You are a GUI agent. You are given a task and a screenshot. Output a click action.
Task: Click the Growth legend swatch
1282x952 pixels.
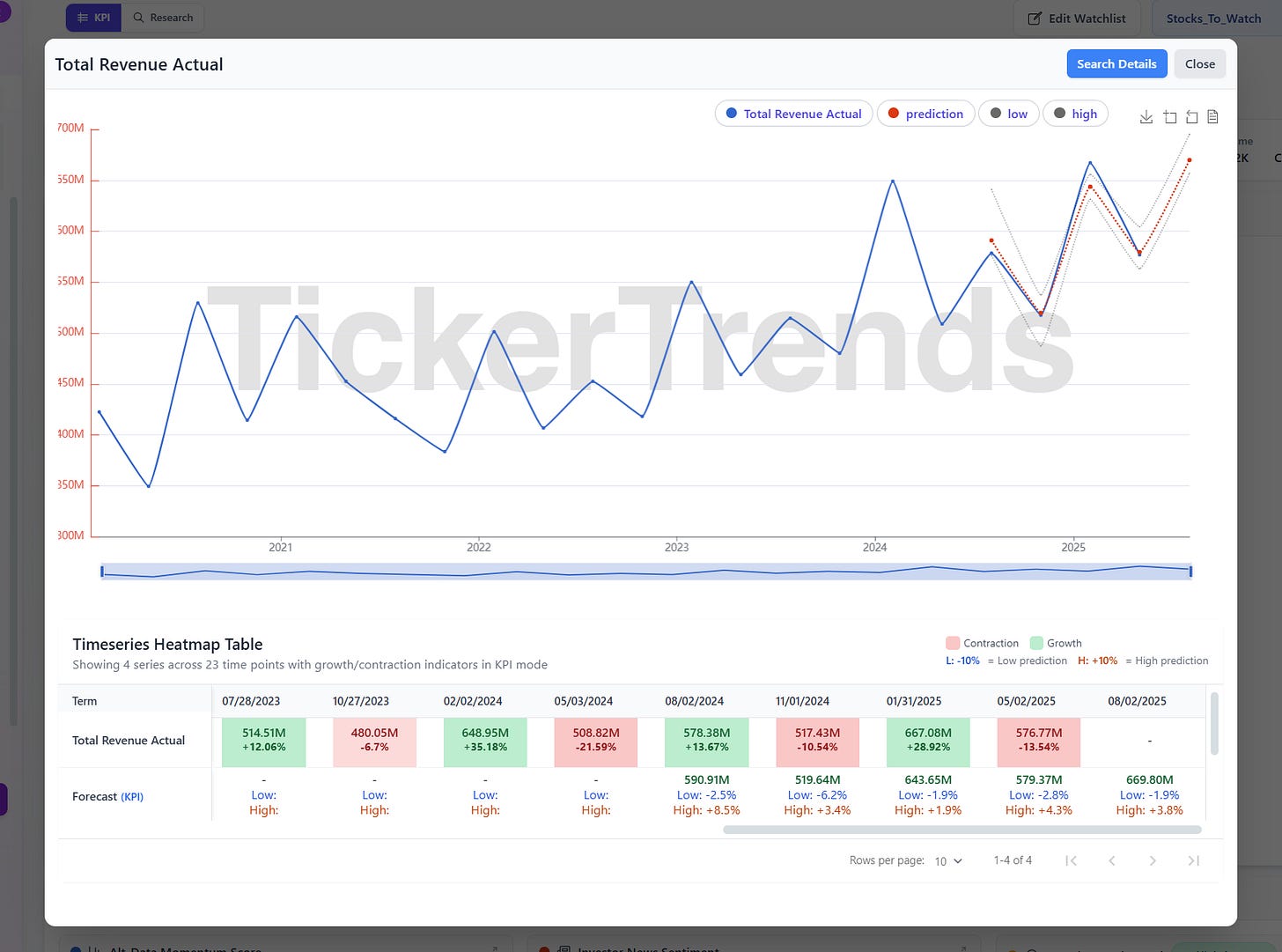[x=1036, y=643]
